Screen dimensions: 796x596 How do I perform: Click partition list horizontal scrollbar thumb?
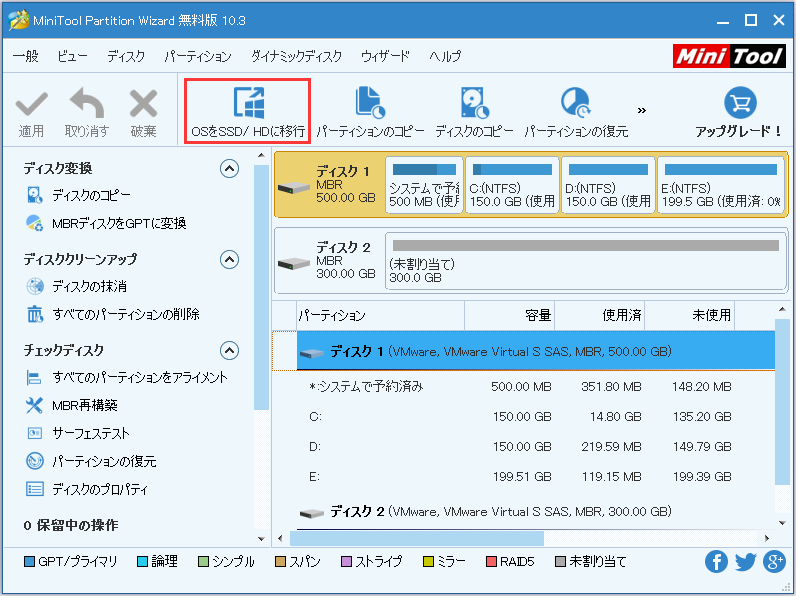pyautogui.click(x=417, y=538)
